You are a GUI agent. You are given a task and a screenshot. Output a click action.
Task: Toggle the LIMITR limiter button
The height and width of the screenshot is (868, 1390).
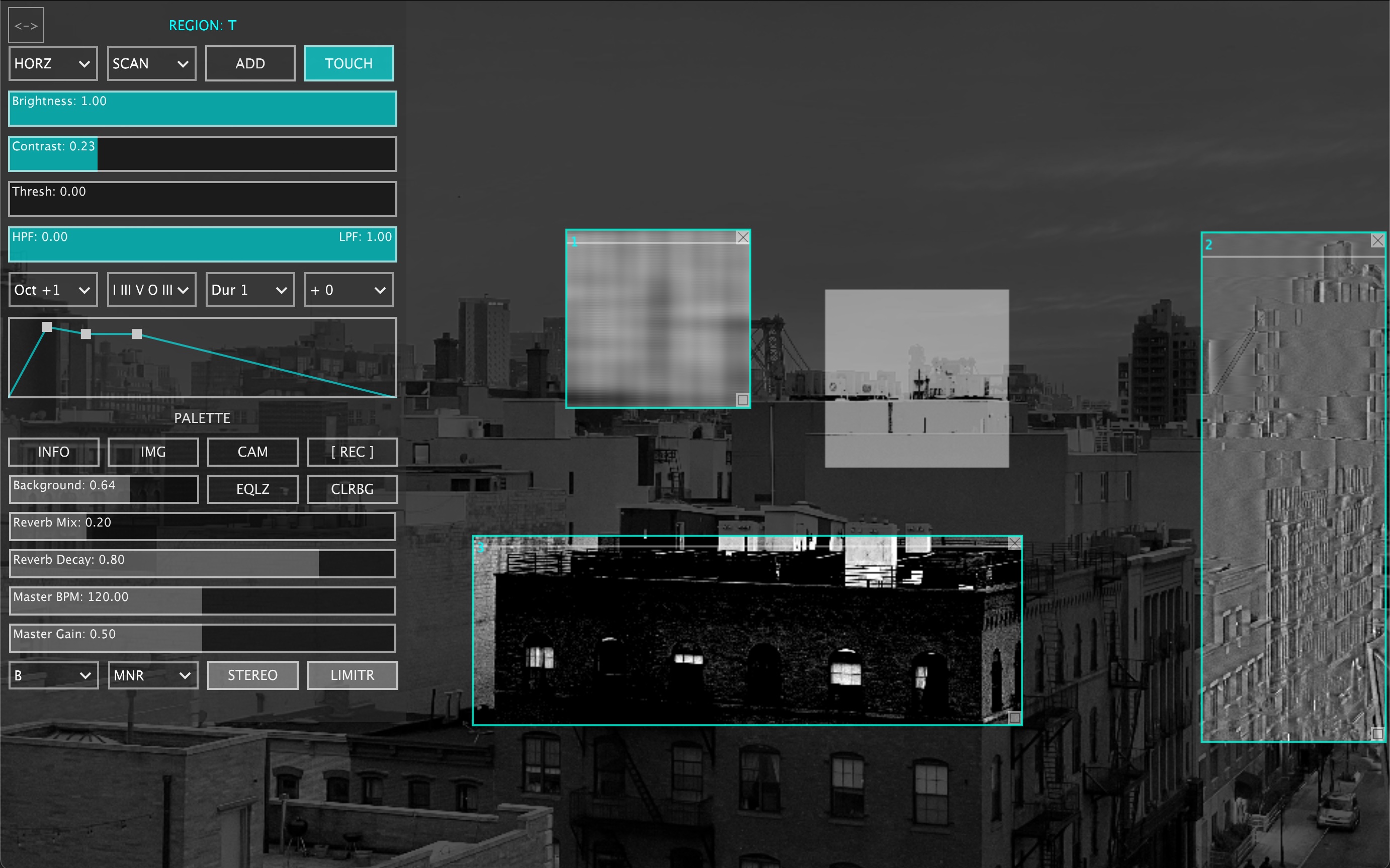[352, 675]
